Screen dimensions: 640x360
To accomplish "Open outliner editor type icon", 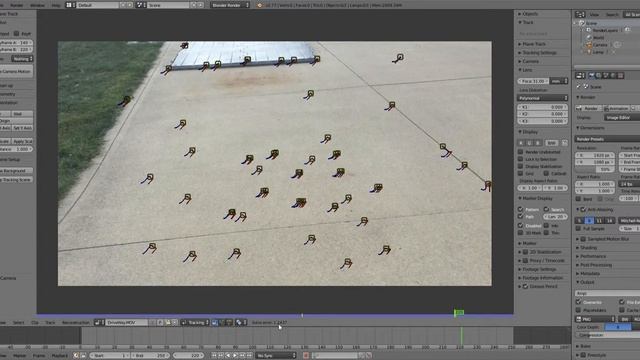I will 580,14.
